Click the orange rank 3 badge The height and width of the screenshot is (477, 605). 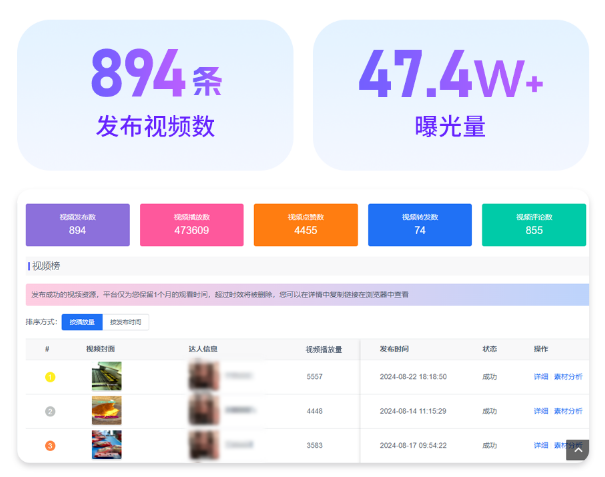pos(50,445)
